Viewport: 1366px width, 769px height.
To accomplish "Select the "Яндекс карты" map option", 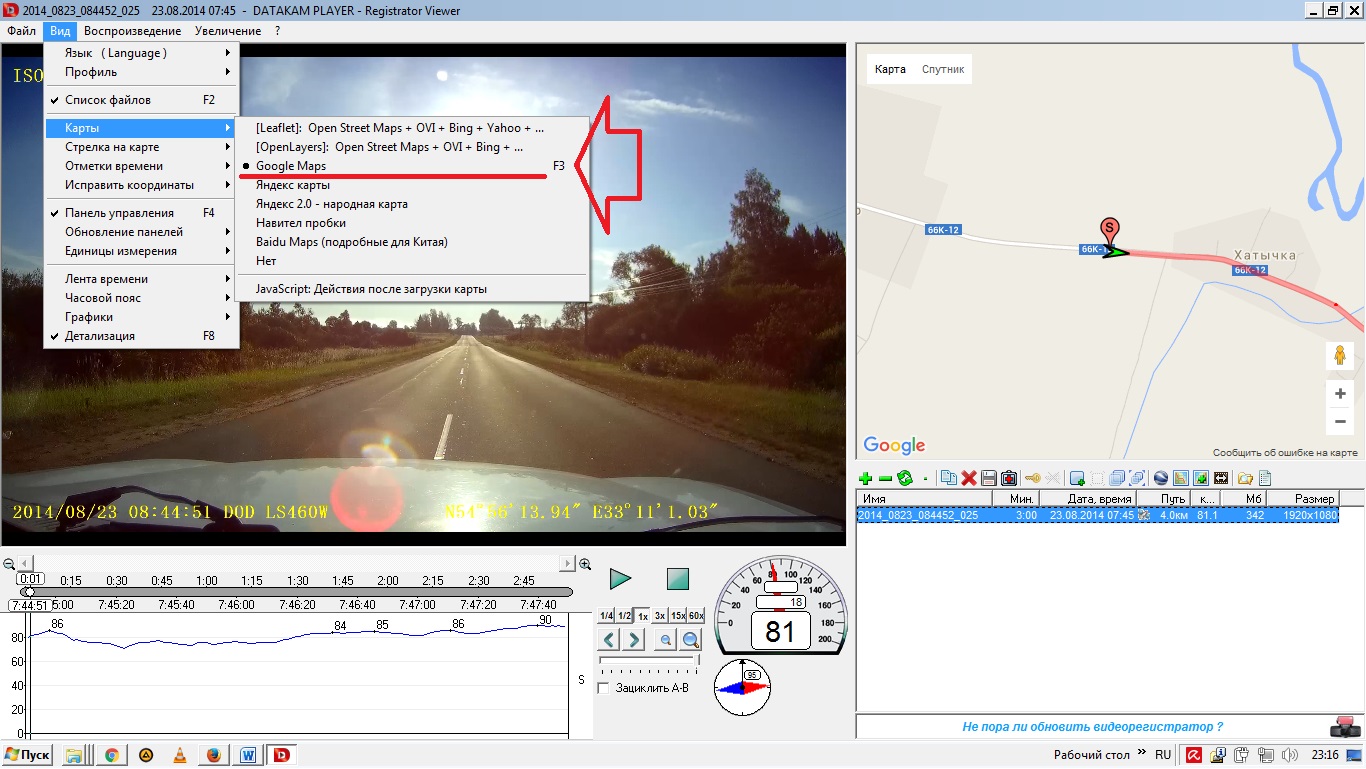I will [292, 185].
